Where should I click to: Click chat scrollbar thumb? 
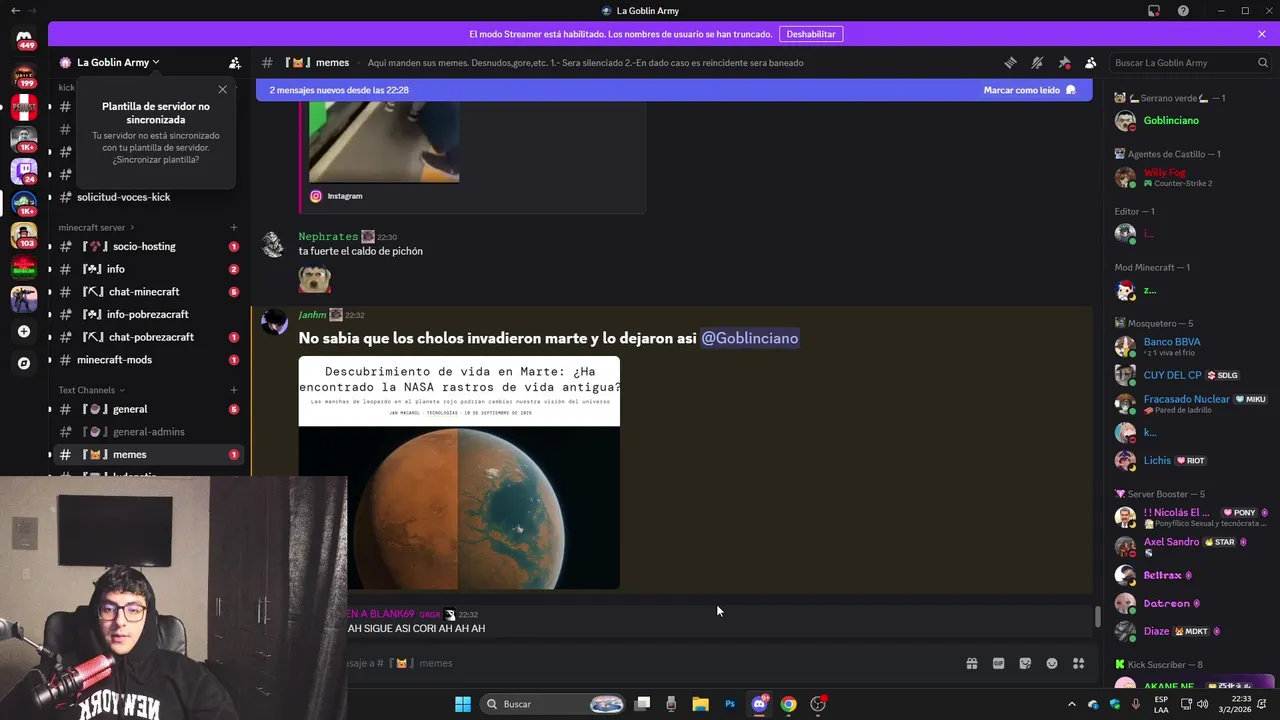[1097, 617]
